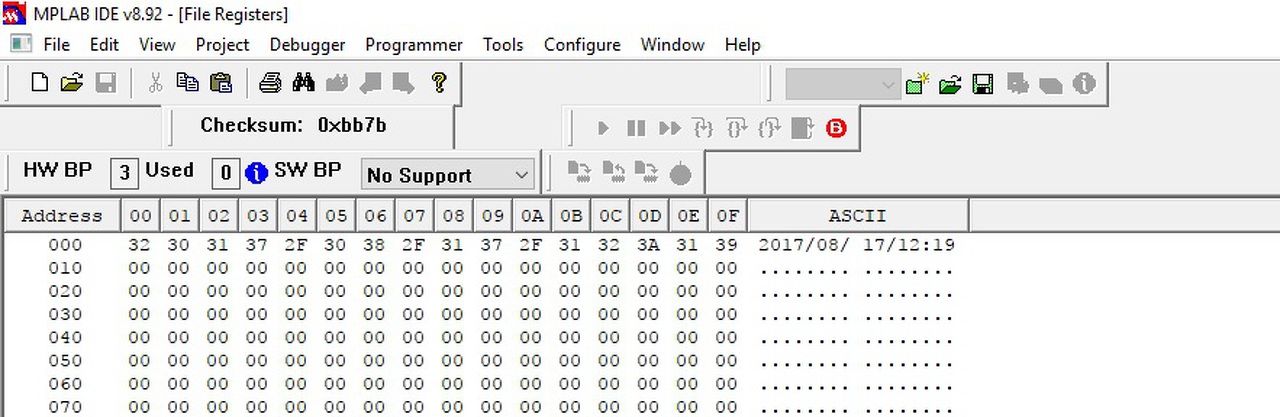
Task: Click the left-pointing go backward arrow icon
Action: pos(370,82)
